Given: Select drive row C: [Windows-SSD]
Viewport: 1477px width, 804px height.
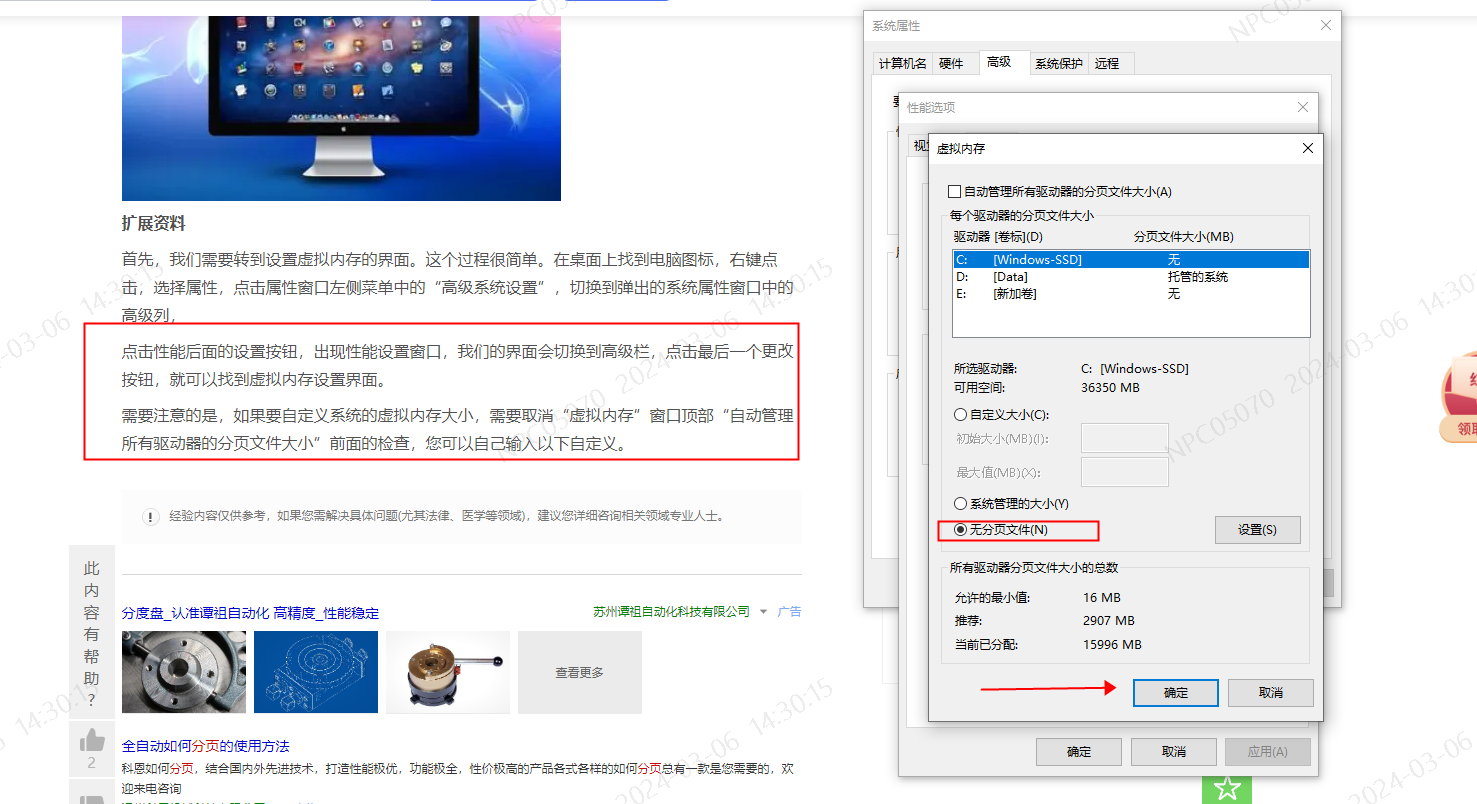Looking at the screenshot, I should coord(1131,260).
